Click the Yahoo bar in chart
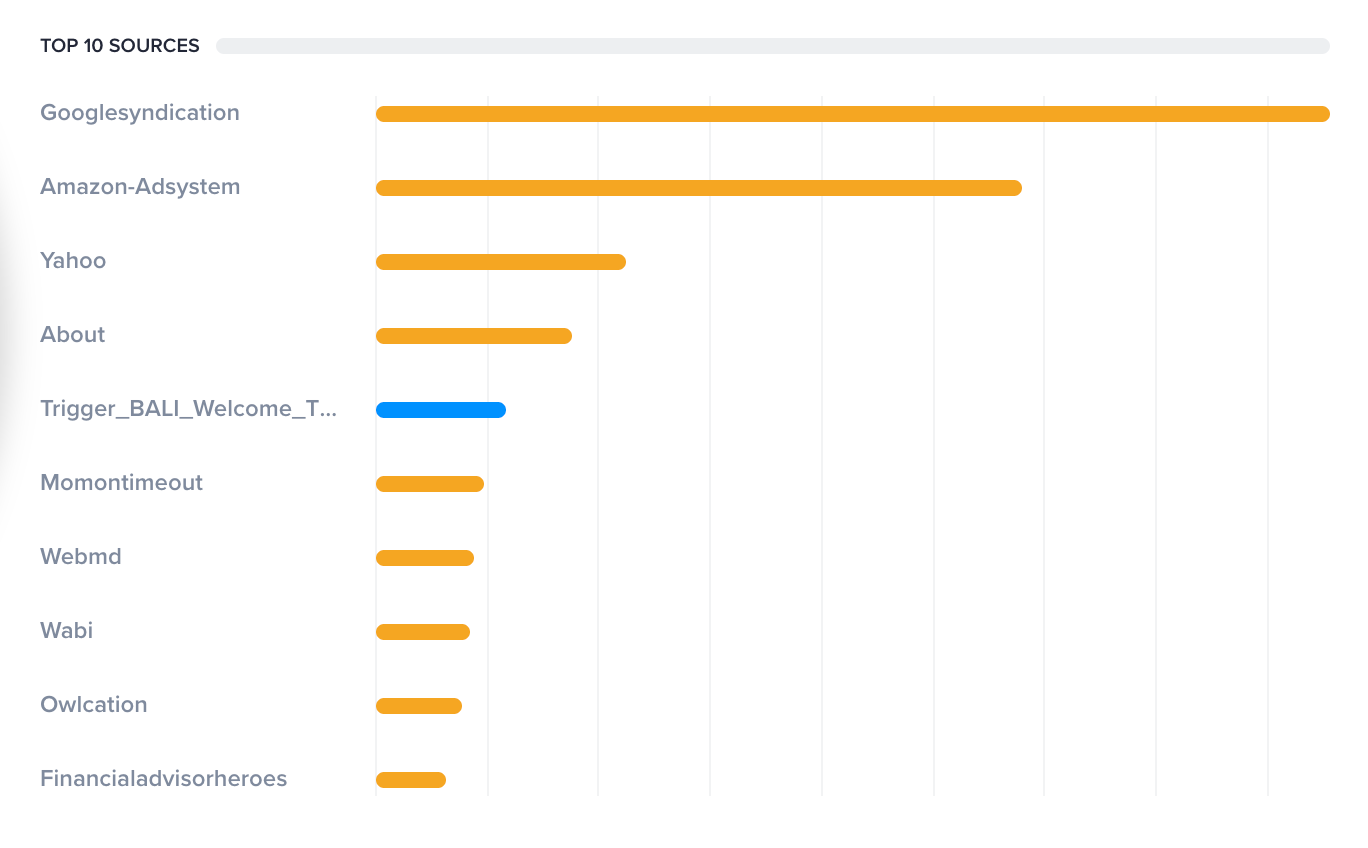Viewport: 1368px width, 848px height. (x=500, y=262)
